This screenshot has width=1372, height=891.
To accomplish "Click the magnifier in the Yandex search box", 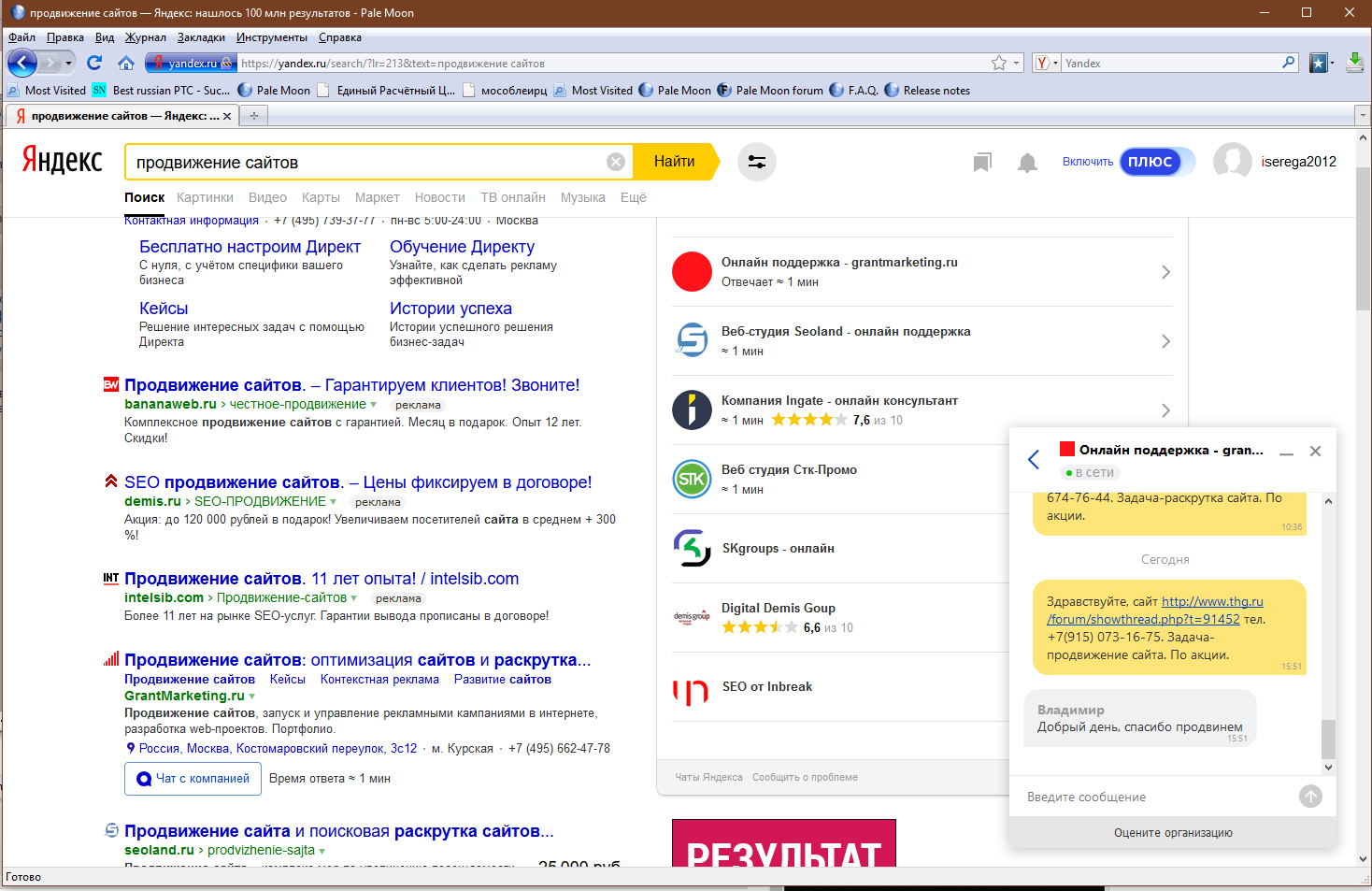I will [x=1289, y=63].
